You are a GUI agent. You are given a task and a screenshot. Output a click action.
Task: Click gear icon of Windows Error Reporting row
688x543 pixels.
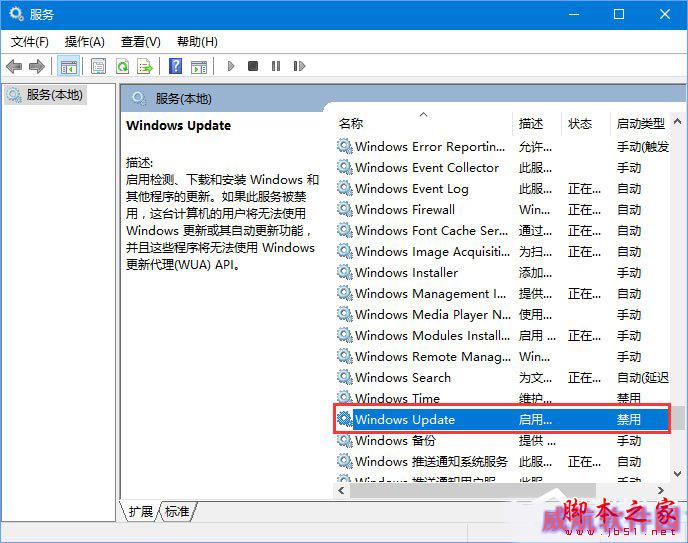point(345,146)
